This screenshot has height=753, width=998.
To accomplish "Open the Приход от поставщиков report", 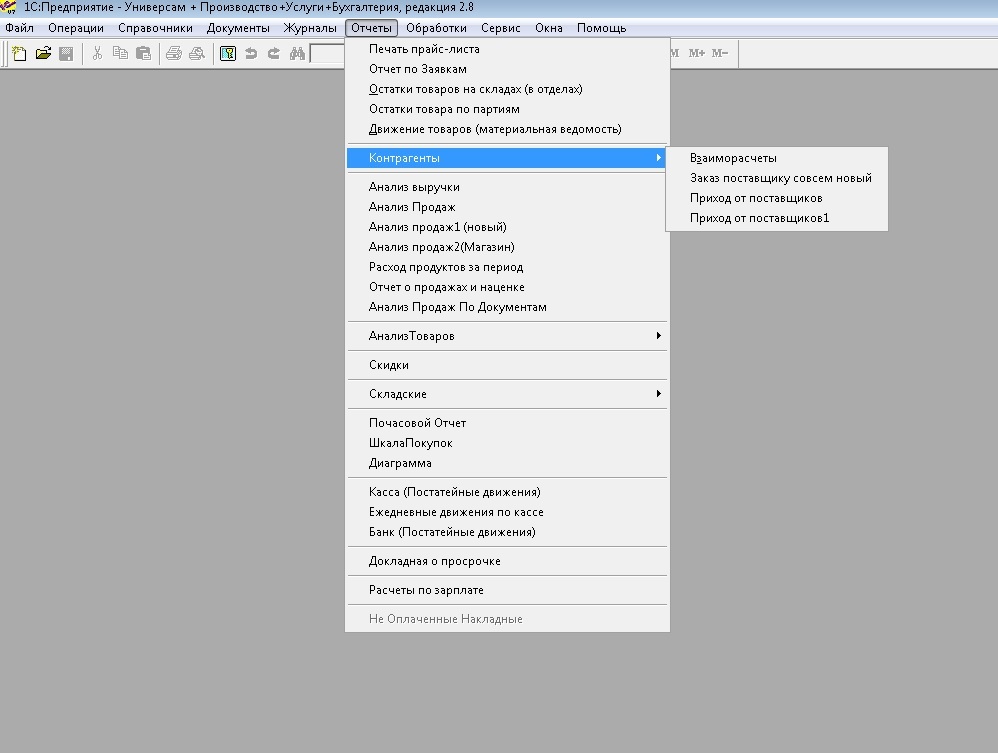I will tap(777, 198).
